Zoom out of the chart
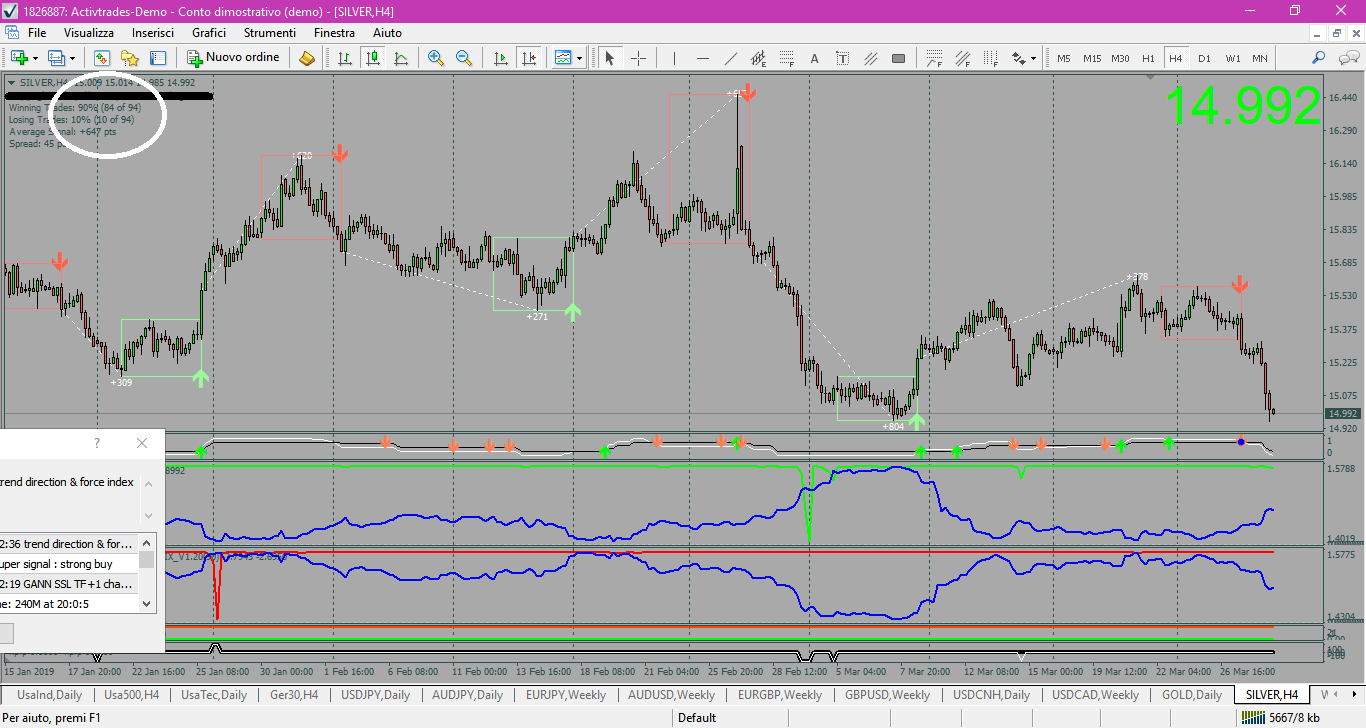The width and height of the screenshot is (1366, 728). 464,58
